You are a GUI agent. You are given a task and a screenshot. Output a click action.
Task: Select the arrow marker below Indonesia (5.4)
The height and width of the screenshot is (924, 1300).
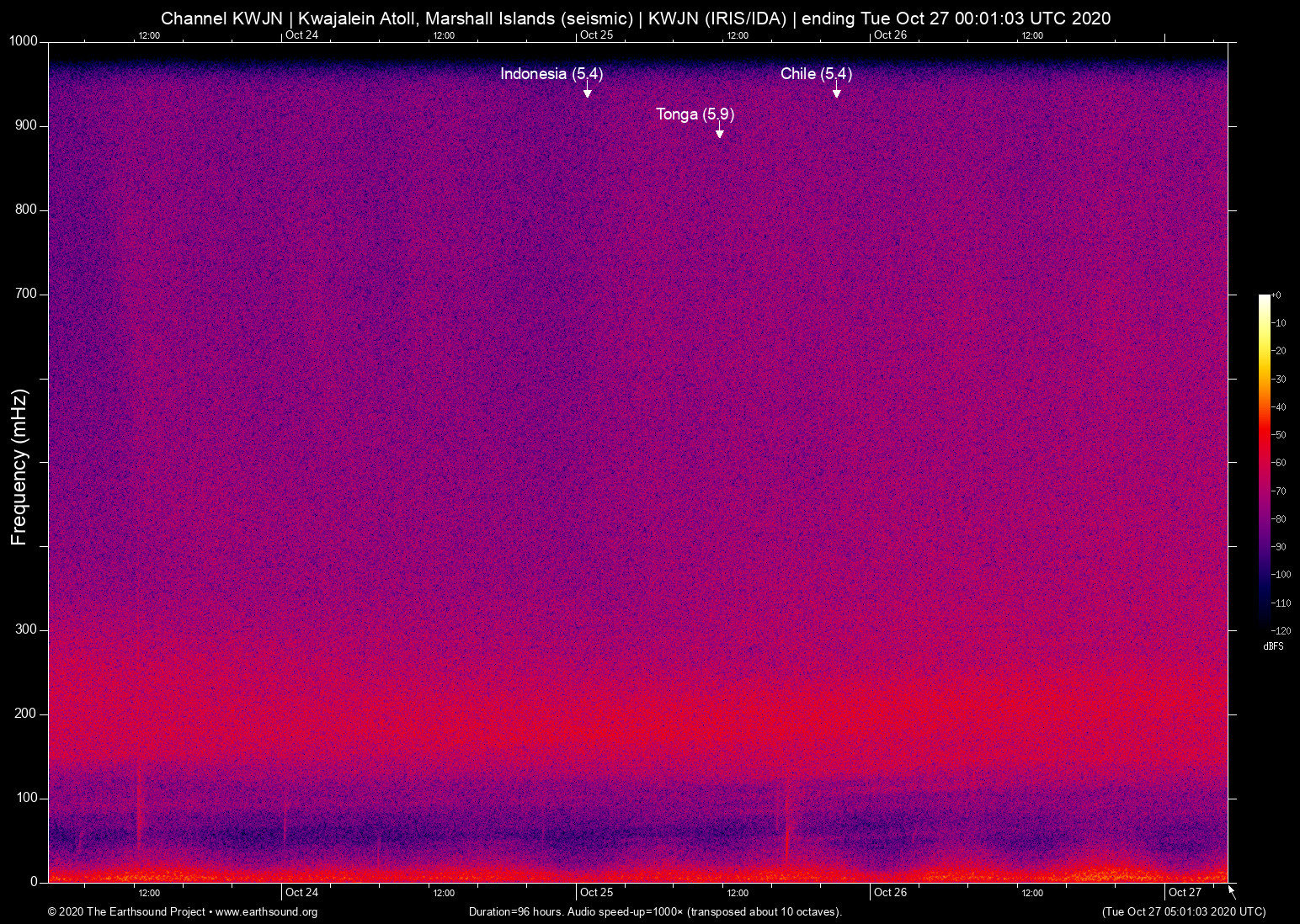pyautogui.click(x=588, y=91)
